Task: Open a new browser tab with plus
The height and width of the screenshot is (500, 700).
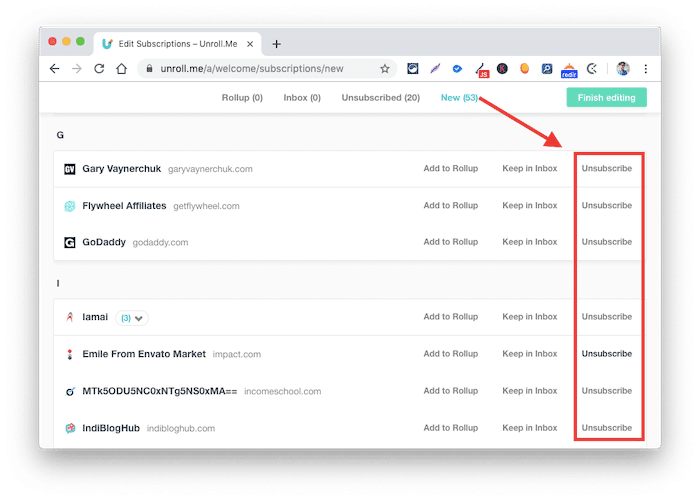Action: pos(277,44)
